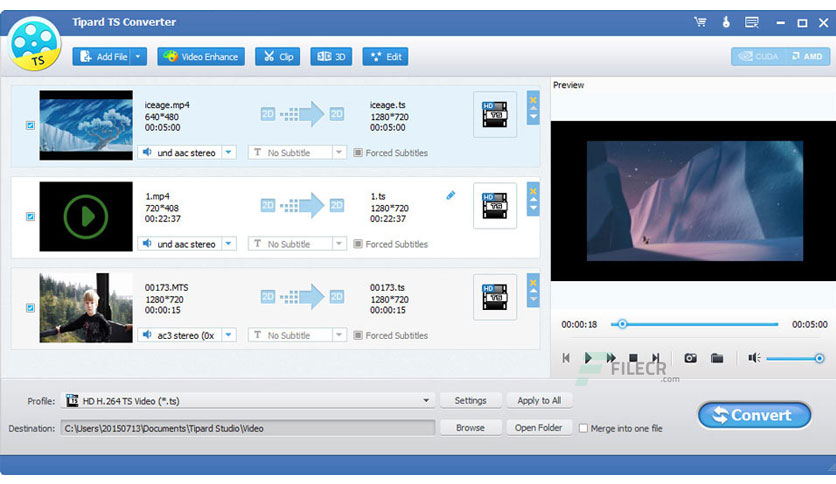836x484 pixels.
Task: Open ac3 stereo audio dropdown for 00173.MTS
Action: point(229,335)
